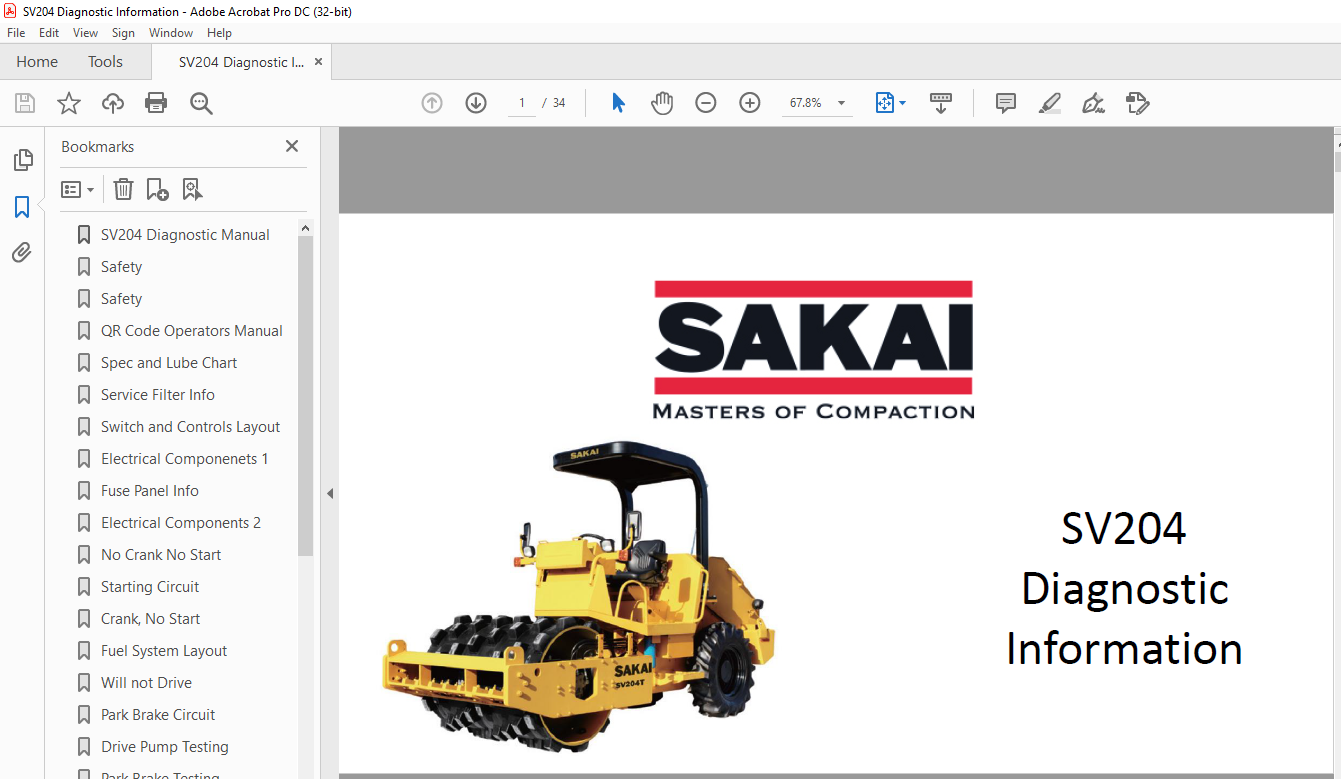The image size is (1341, 779).
Task: Go to the previous page arrow
Action: 432,103
